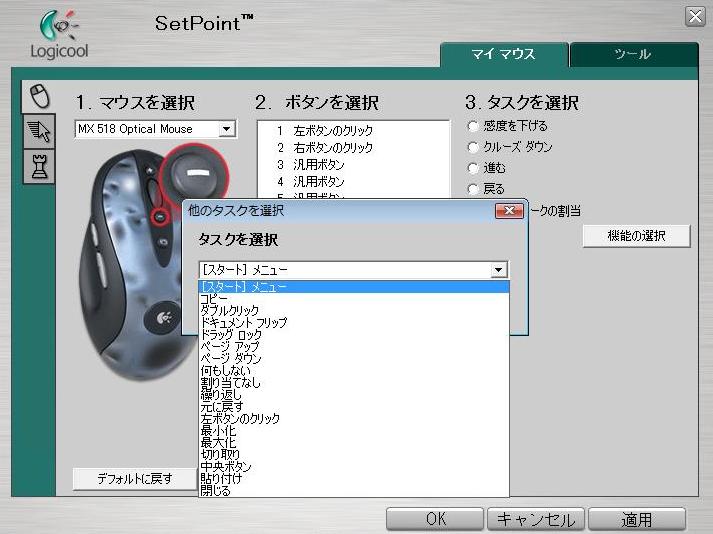Choose ドラッグ ロック from the list
713x534 pixels.
coord(354,334)
